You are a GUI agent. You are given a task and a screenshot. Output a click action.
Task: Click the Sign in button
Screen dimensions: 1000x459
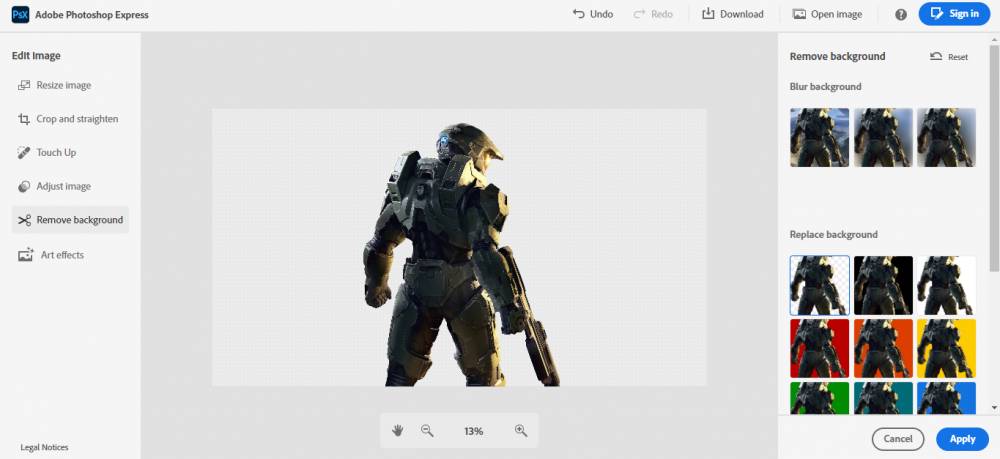click(954, 13)
